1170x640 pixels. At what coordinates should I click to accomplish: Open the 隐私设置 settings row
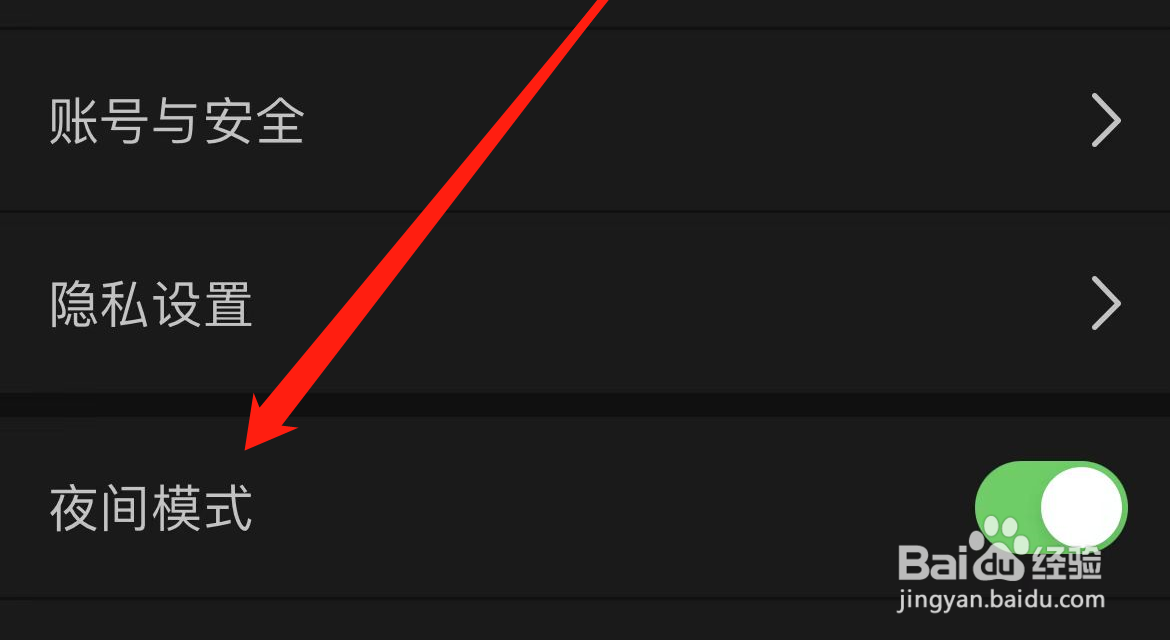click(x=585, y=303)
